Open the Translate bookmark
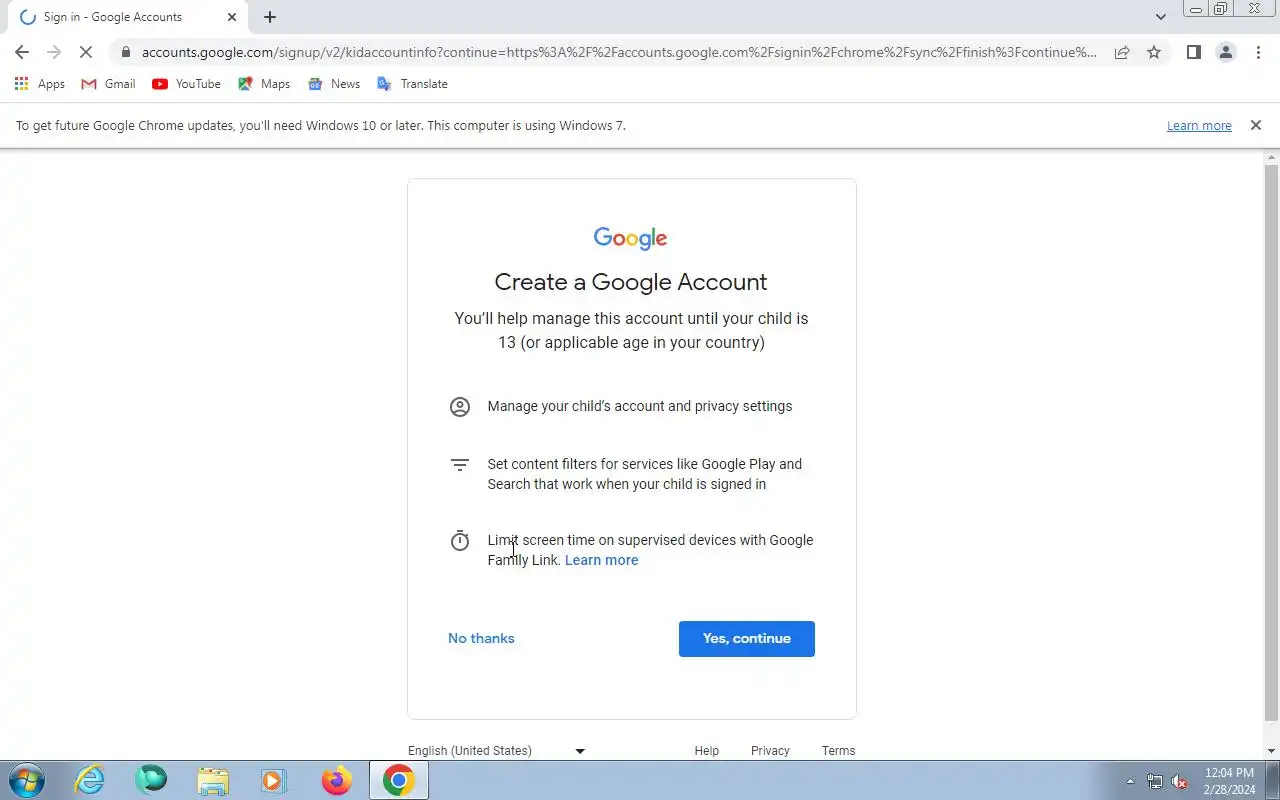Screen dimensions: 1280x800 pos(412,84)
